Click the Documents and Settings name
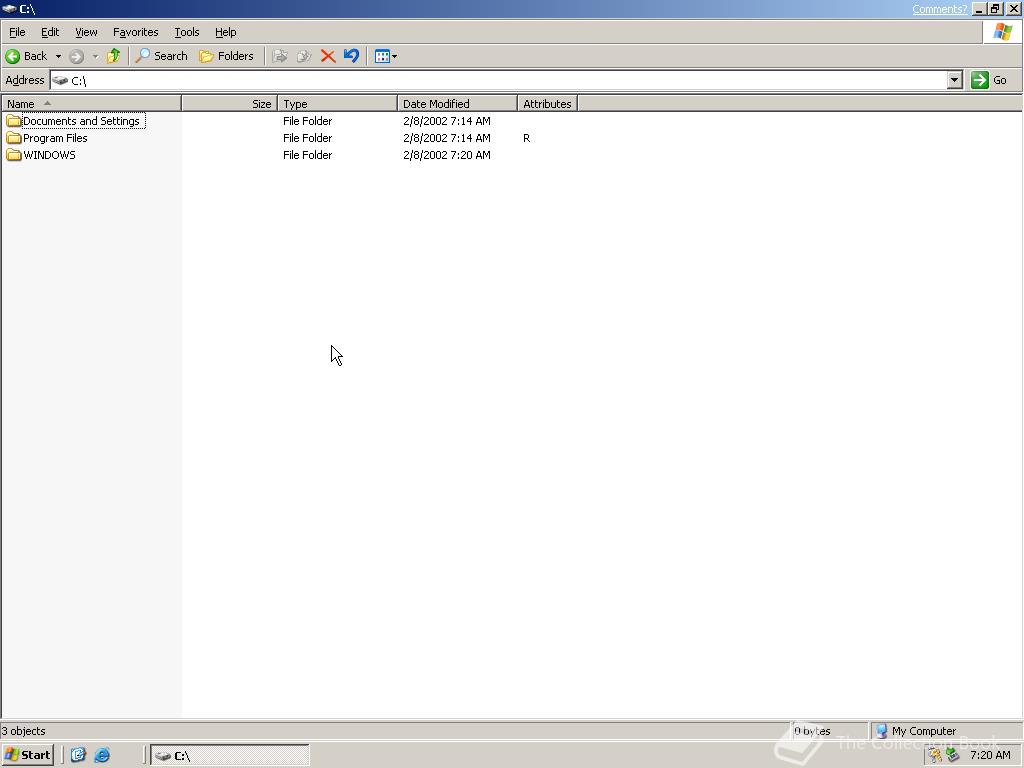 click(82, 121)
